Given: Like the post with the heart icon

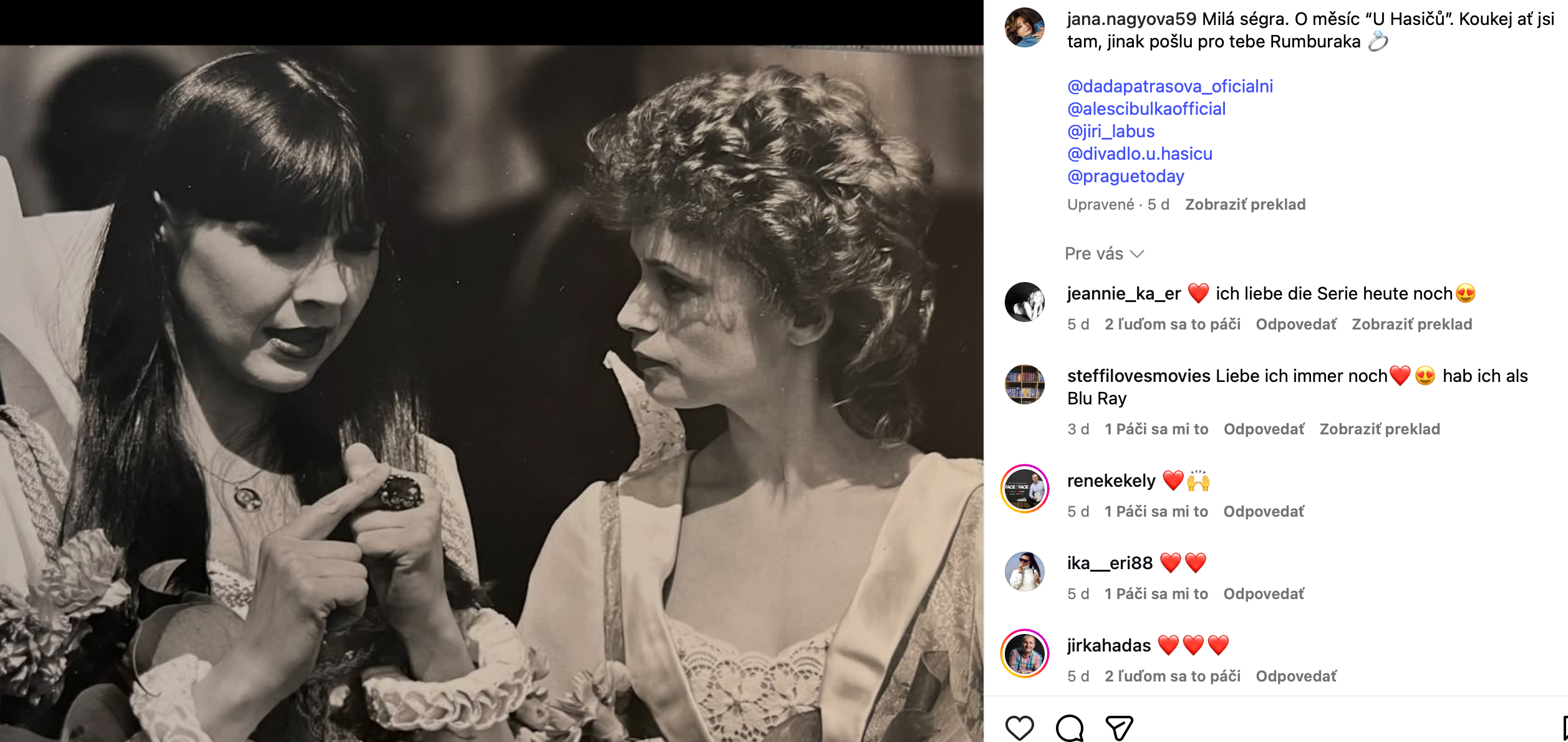Looking at the screenshot, I should (x=1019, y=728).
